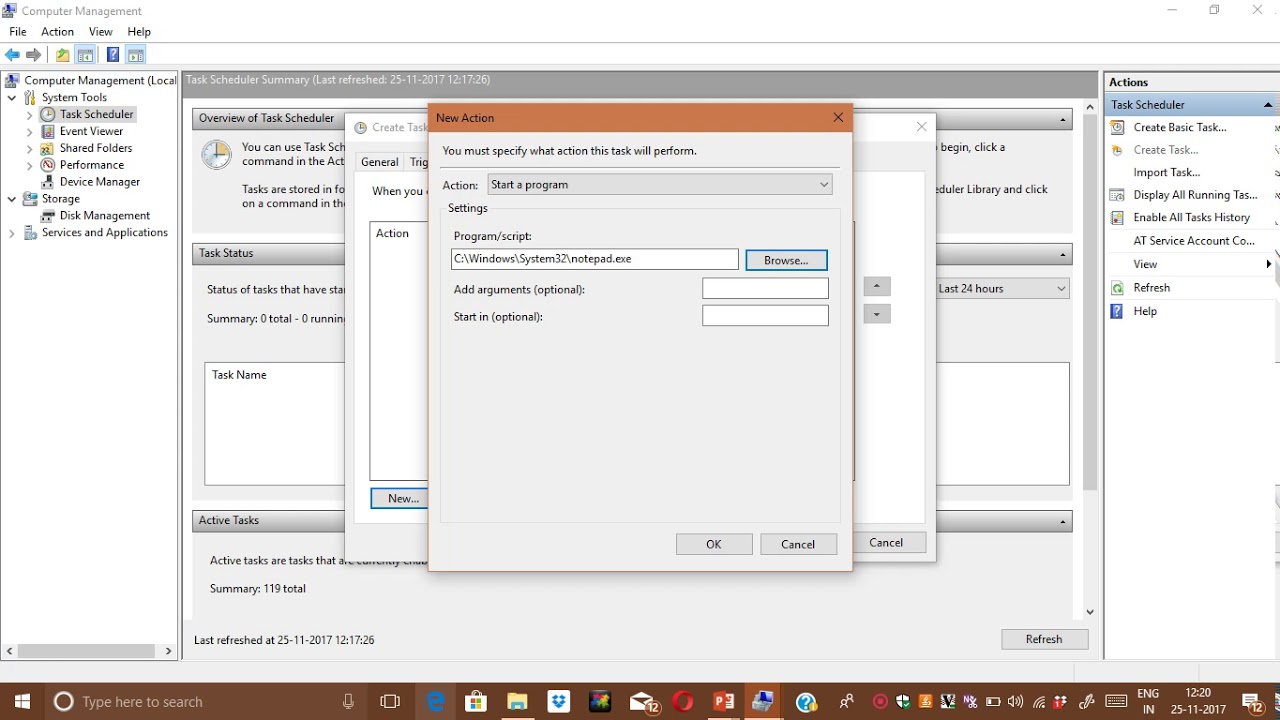Click the Program/script input field
Screen dimensions: 1280x720
[x=595, y=259]
